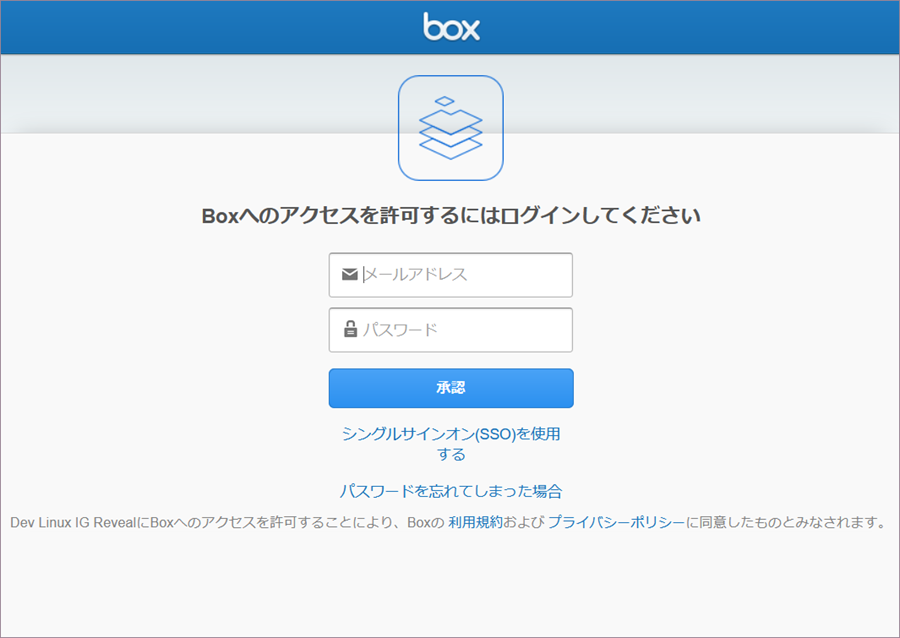
Task: Open the プライバシーポリシー link
Action: coord(616,522)
